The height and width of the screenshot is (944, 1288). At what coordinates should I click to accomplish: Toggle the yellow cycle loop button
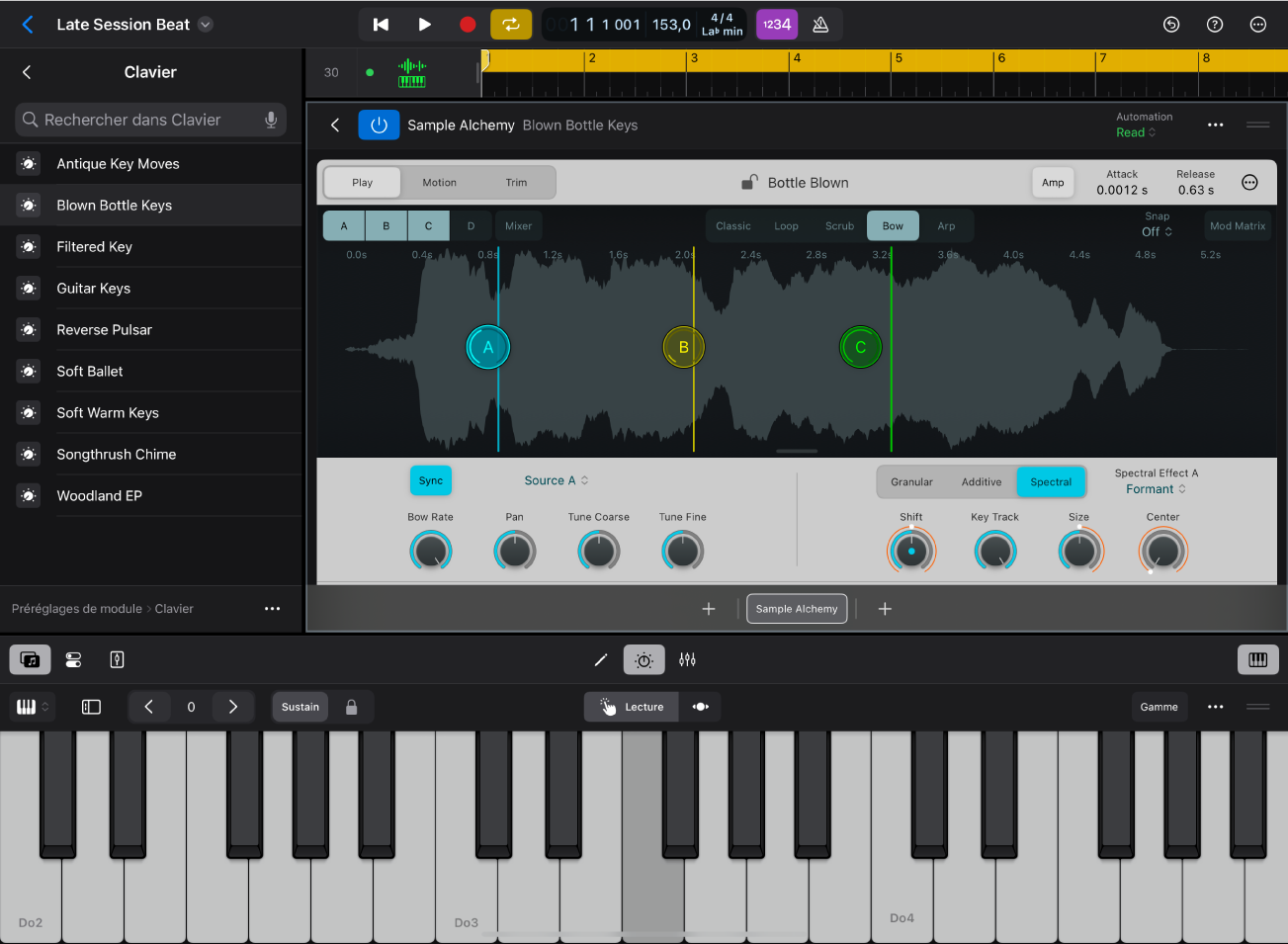tap(511, 25)
